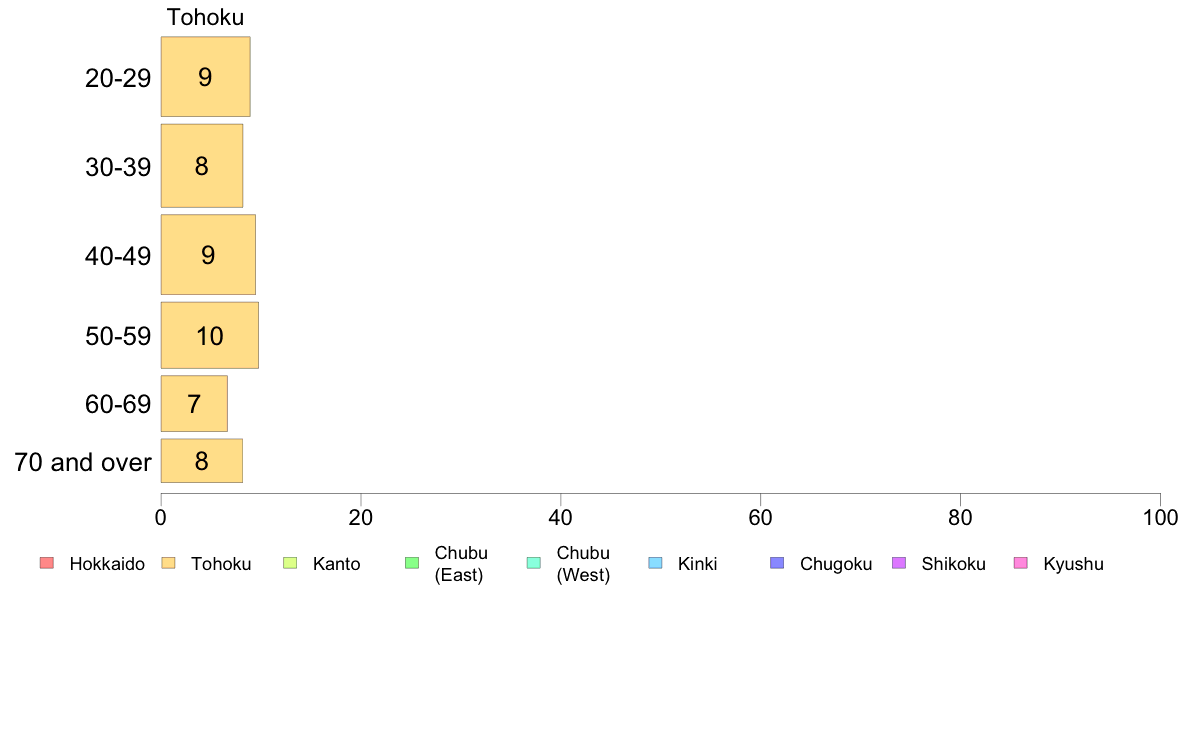The image size is (1188, 736).
Task: Click the Hokkaido legend label text
Action: click(107, 564)
